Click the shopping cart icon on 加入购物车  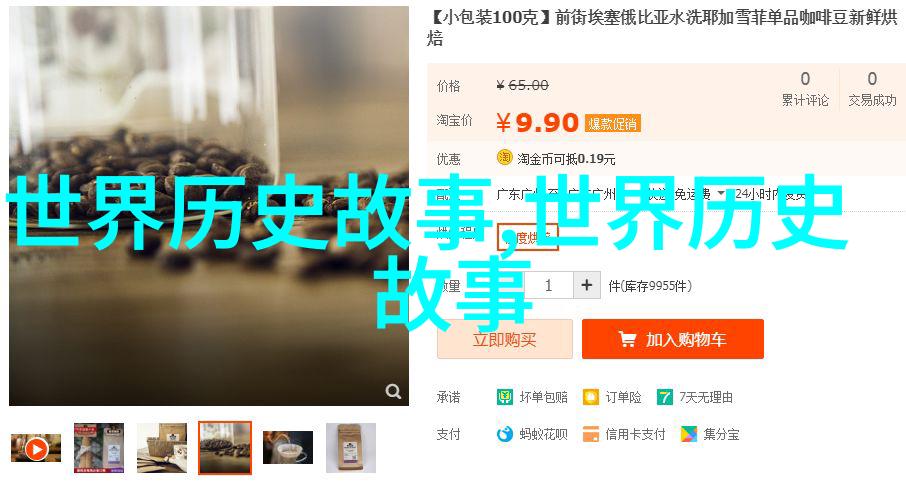pyautogui.click(x=627, y=339)
